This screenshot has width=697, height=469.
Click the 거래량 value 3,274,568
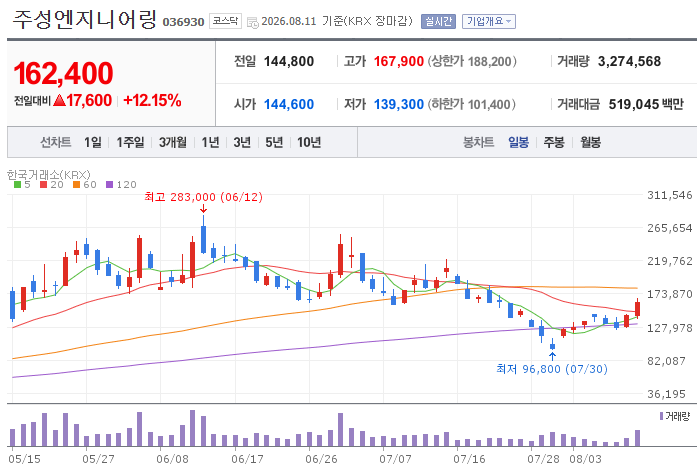click(629, 61)
